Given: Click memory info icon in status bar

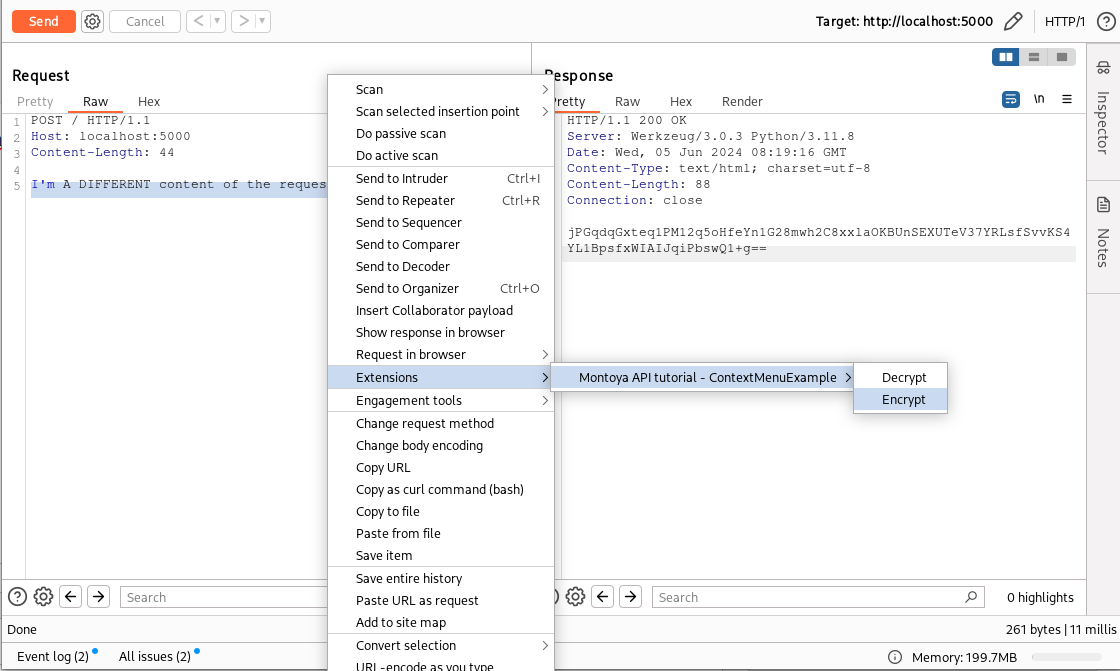Looking at the screenshot, I should pyautogui.click(x=895, y=657).
